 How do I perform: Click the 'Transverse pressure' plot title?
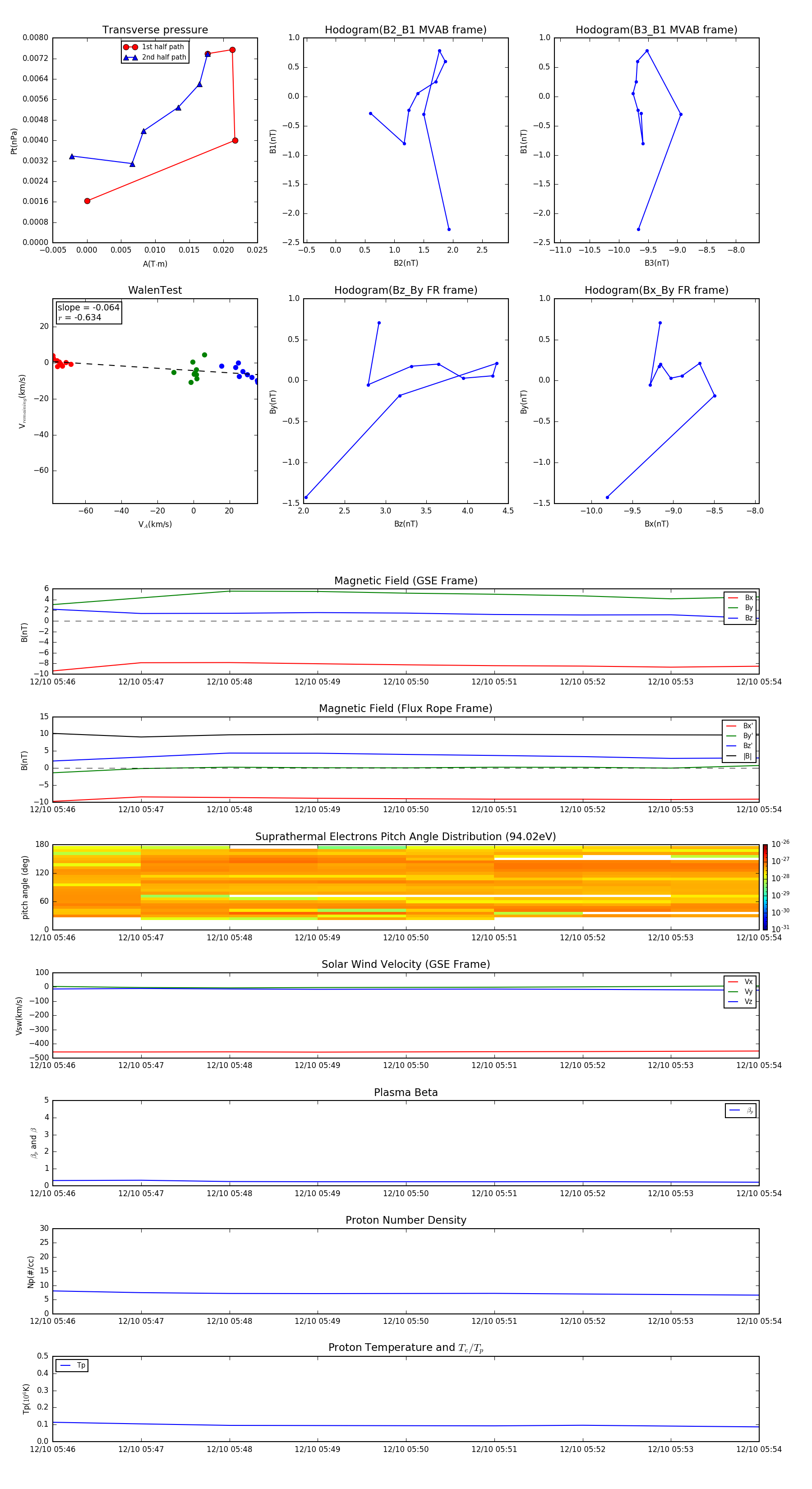[x=155, y=30]
